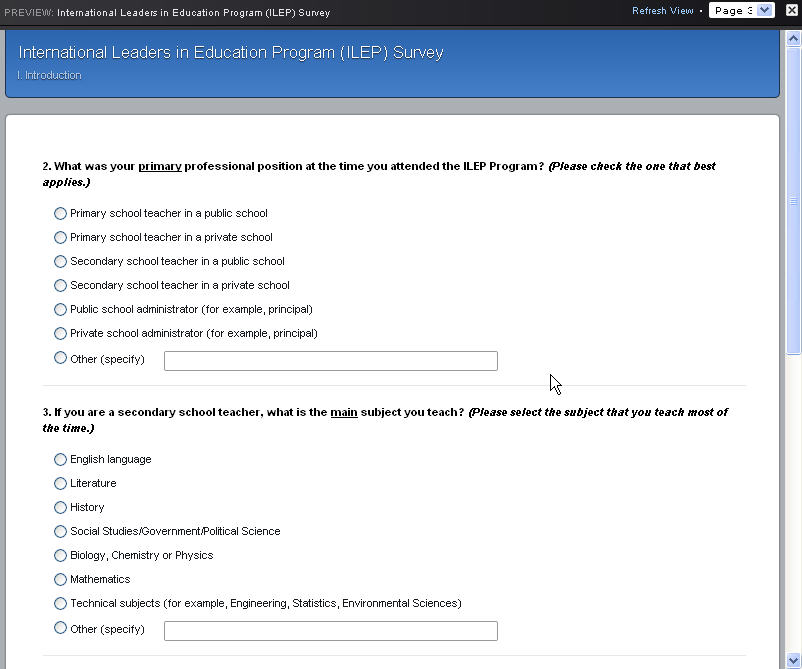Select Public school administrator option
Viewport: 802px width, 669px height.
pyautogui.click(x=61, y=309)
